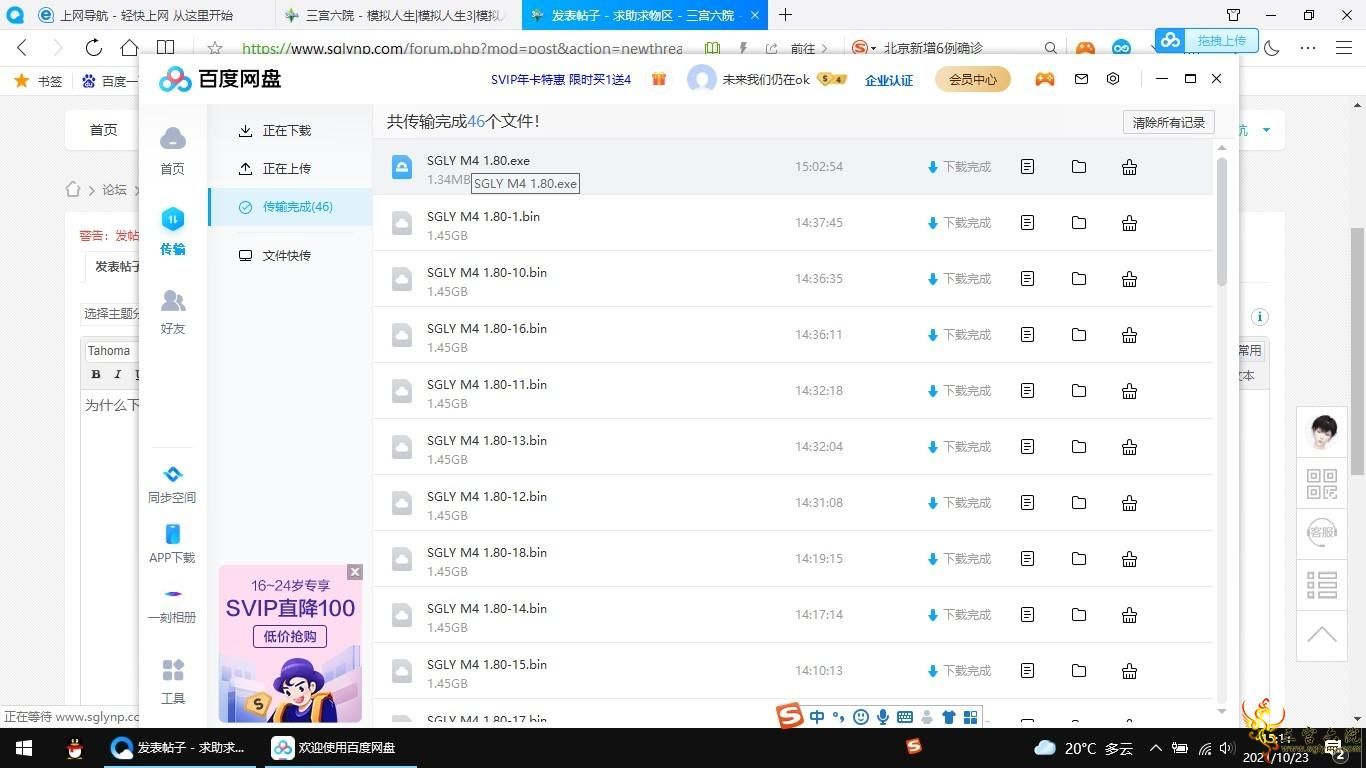Click 低价抢购 in the SVIP ad

pos(290,636)
